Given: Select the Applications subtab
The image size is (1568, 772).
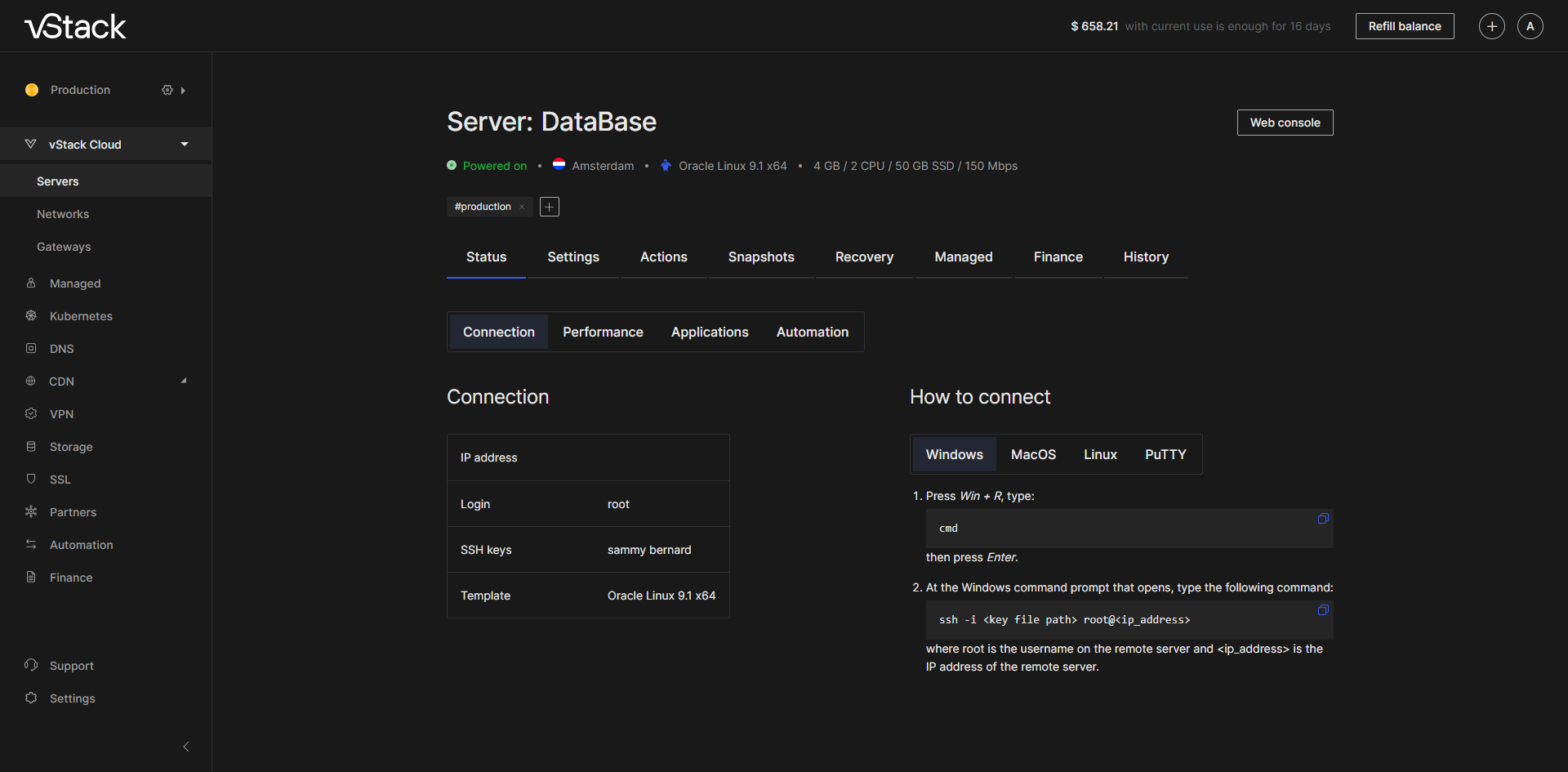Looking at the screenshot, I should point(710,332).
